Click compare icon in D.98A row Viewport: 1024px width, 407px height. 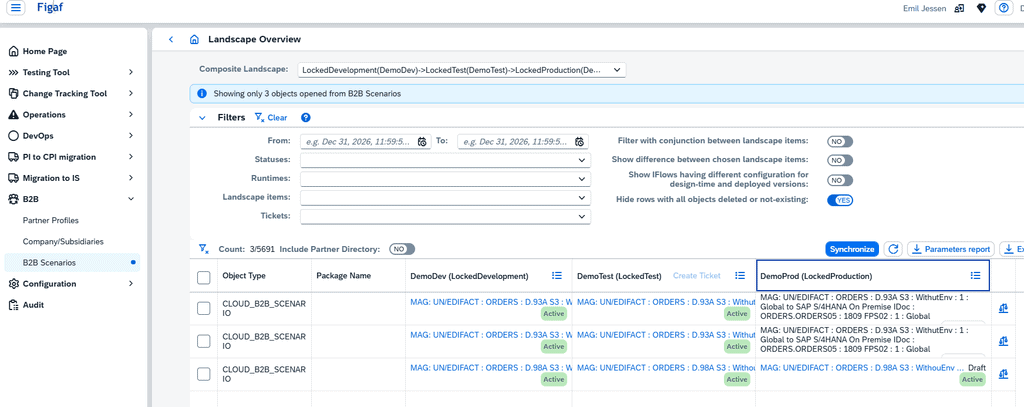tap(1003, 374)
